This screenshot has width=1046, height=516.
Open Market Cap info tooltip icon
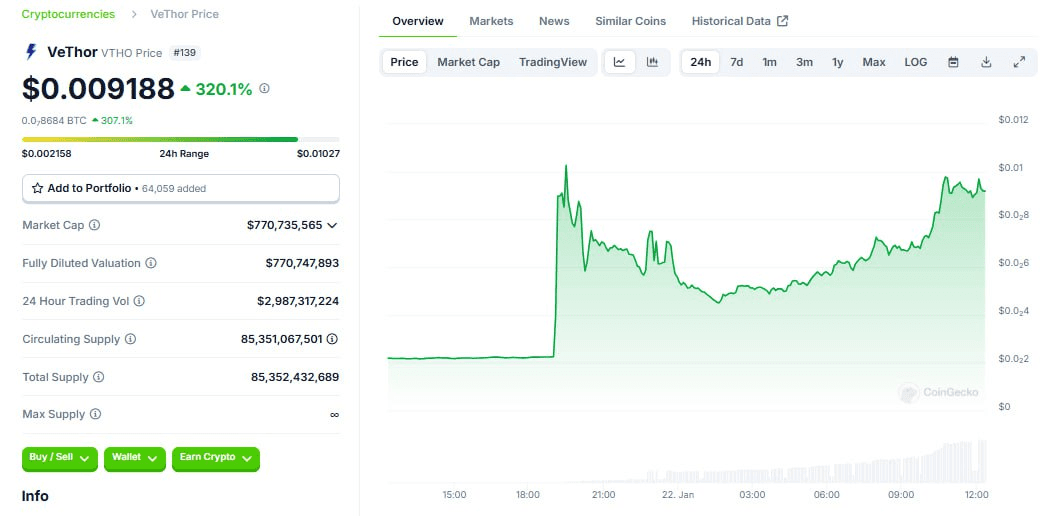[95, 225]
